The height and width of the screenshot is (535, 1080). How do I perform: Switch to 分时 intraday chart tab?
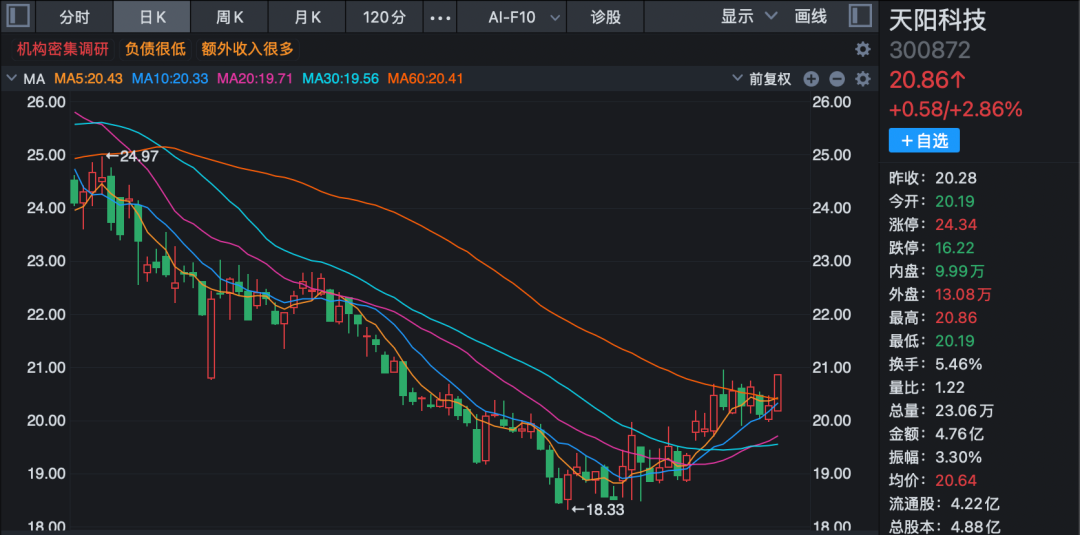[x=74, y=17]
